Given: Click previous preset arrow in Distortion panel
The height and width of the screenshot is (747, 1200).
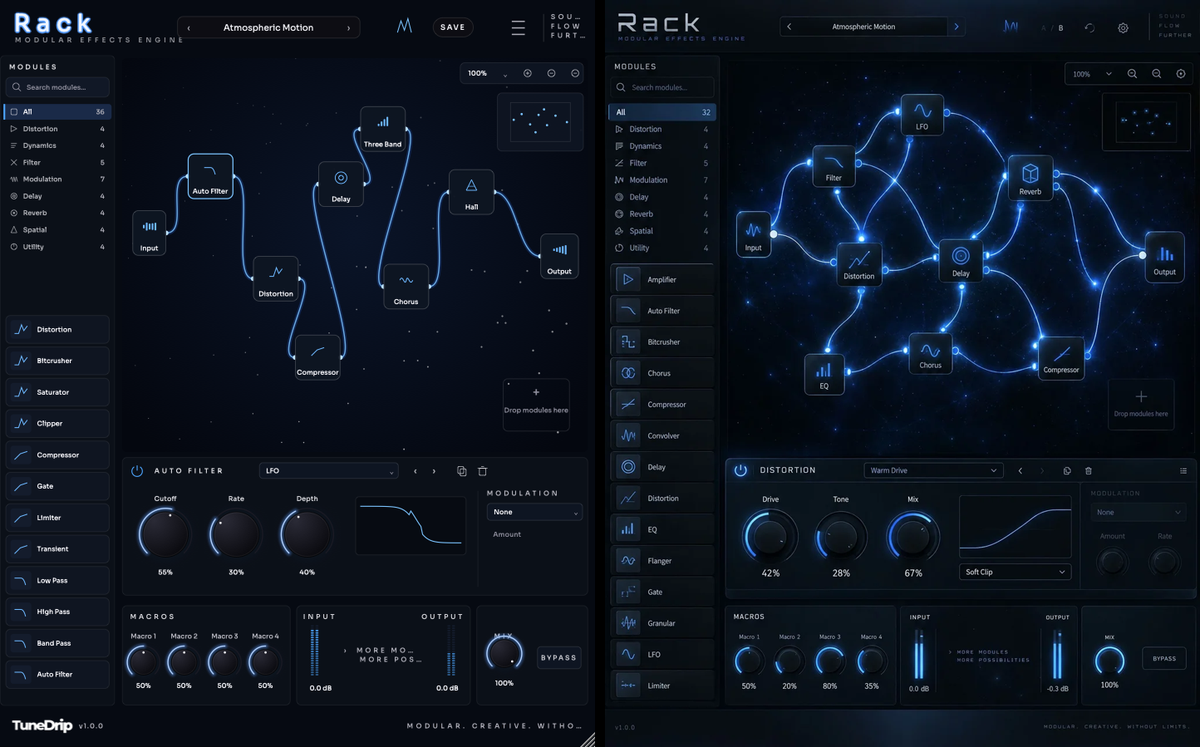Looking at the screenshot, I should [1020, 470].
